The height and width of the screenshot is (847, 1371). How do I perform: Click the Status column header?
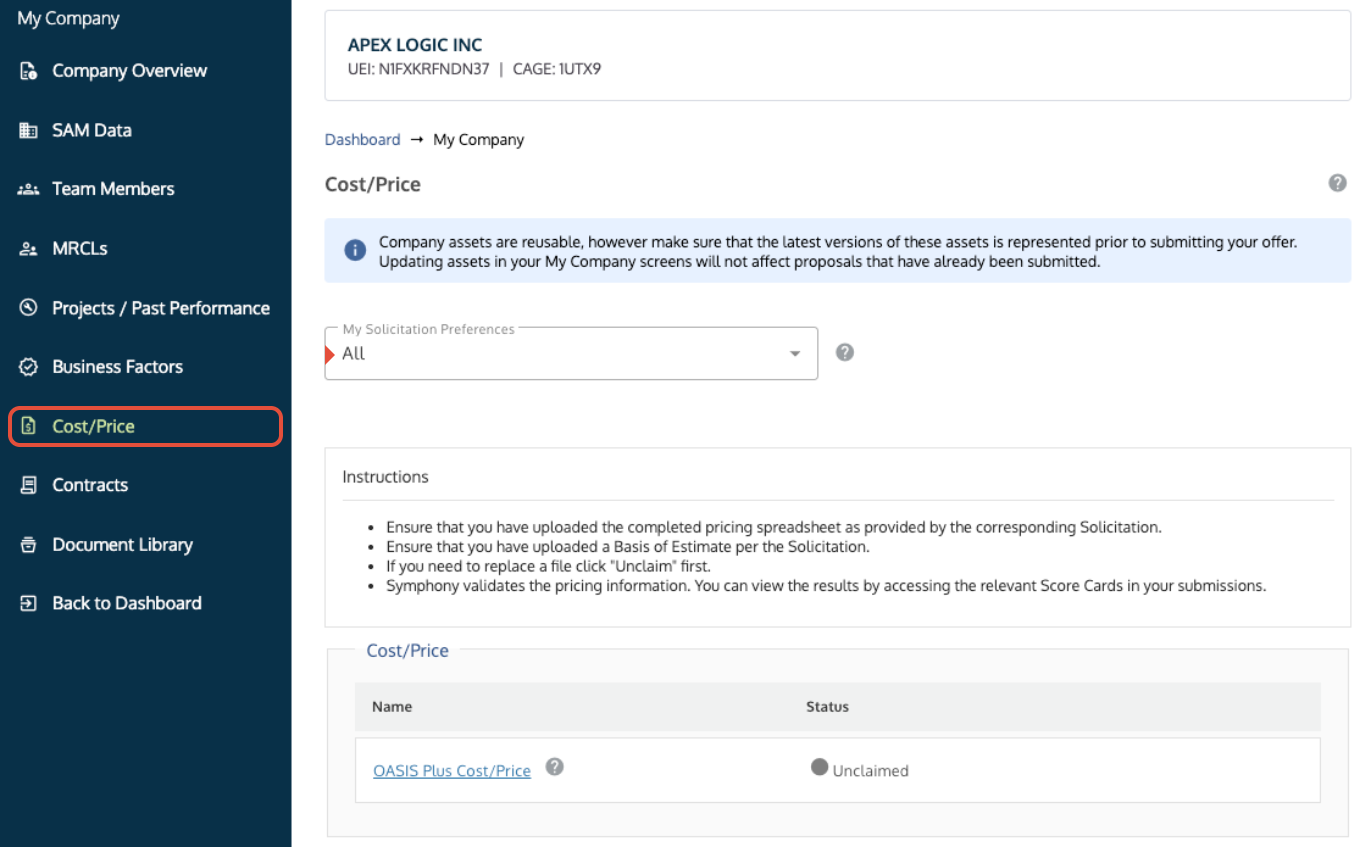click(827, 707)
